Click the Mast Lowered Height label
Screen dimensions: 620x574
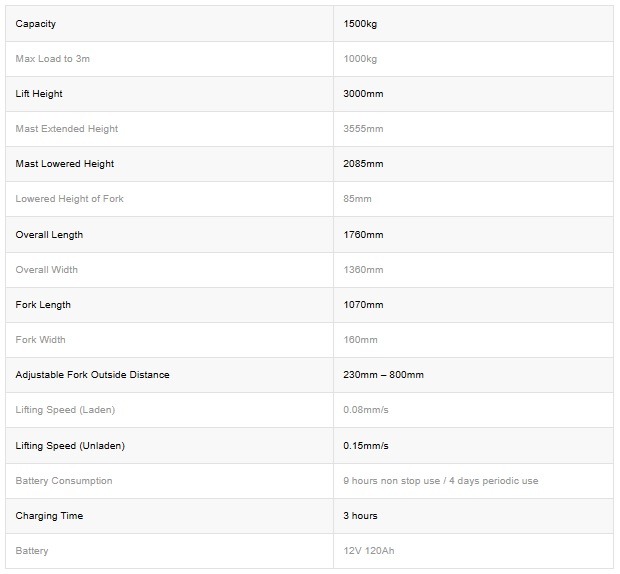(x=65, y=164)
